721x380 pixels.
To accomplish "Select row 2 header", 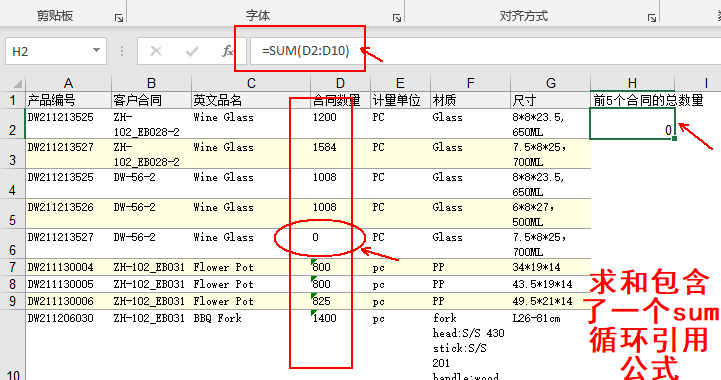I will click(12, 124).
